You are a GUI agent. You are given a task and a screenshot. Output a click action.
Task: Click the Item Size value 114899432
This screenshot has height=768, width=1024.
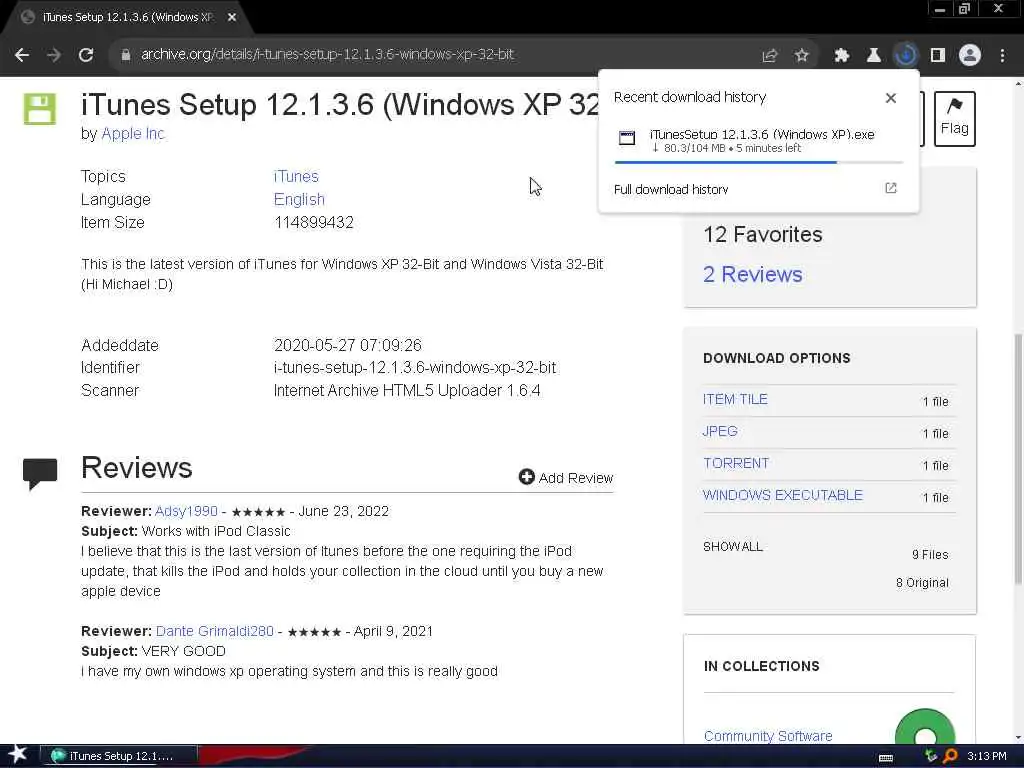pos(313,223)
